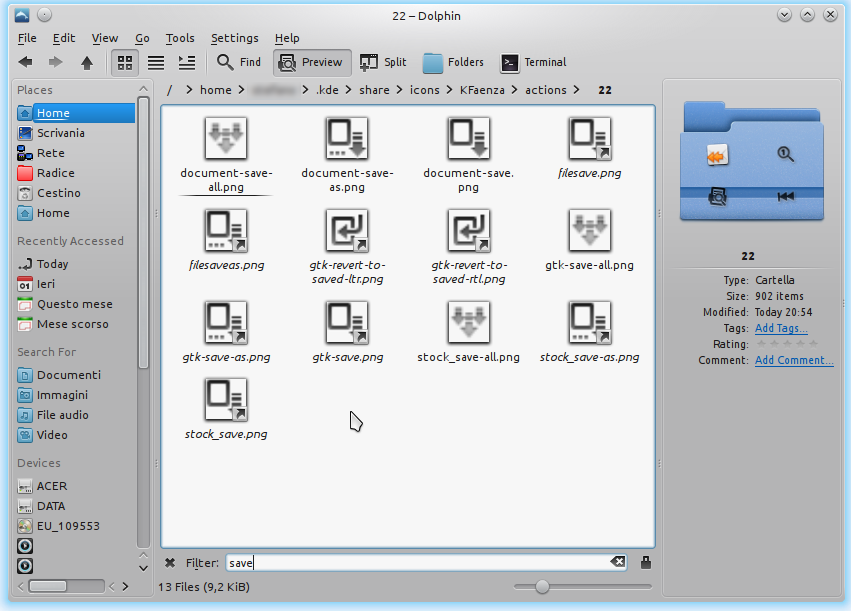Go up to the parent folder
The width and height of the screenshot is (851, 611).
(x=87, y=62)
